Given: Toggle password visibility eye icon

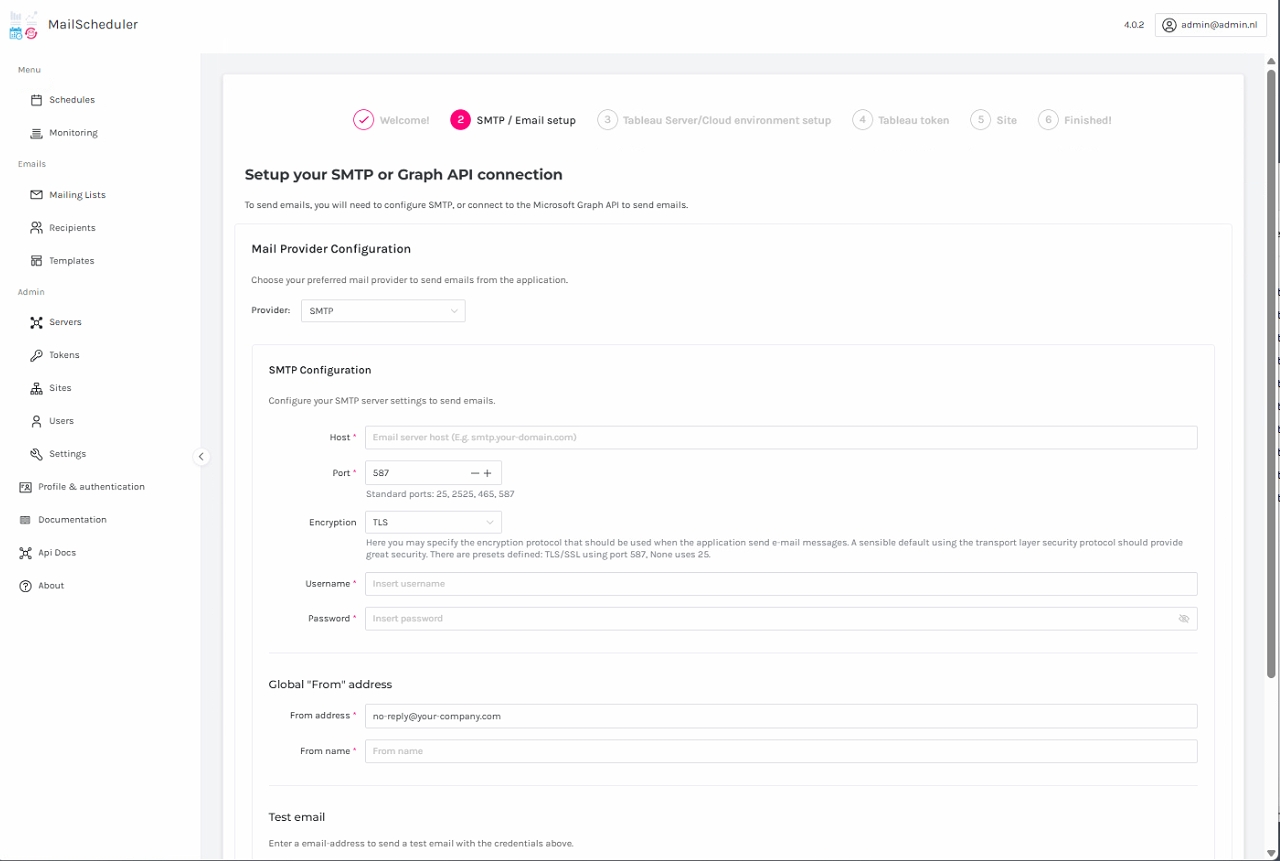Looking at the screenshot, I should pyautogui.click(x=1184, y=619).
